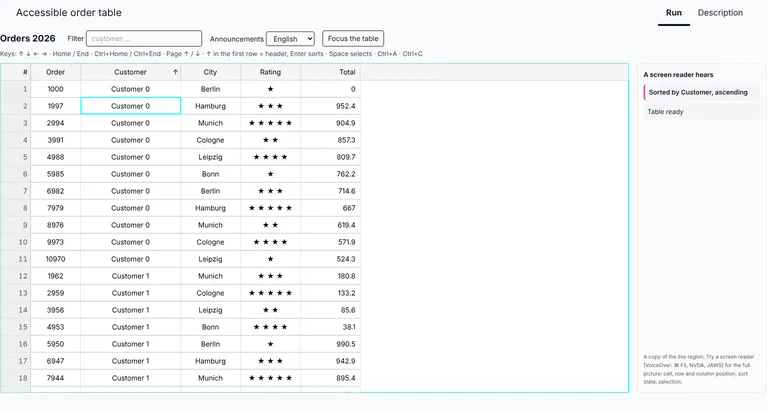Click the total 904.9 cell

(x=330, y=123)
